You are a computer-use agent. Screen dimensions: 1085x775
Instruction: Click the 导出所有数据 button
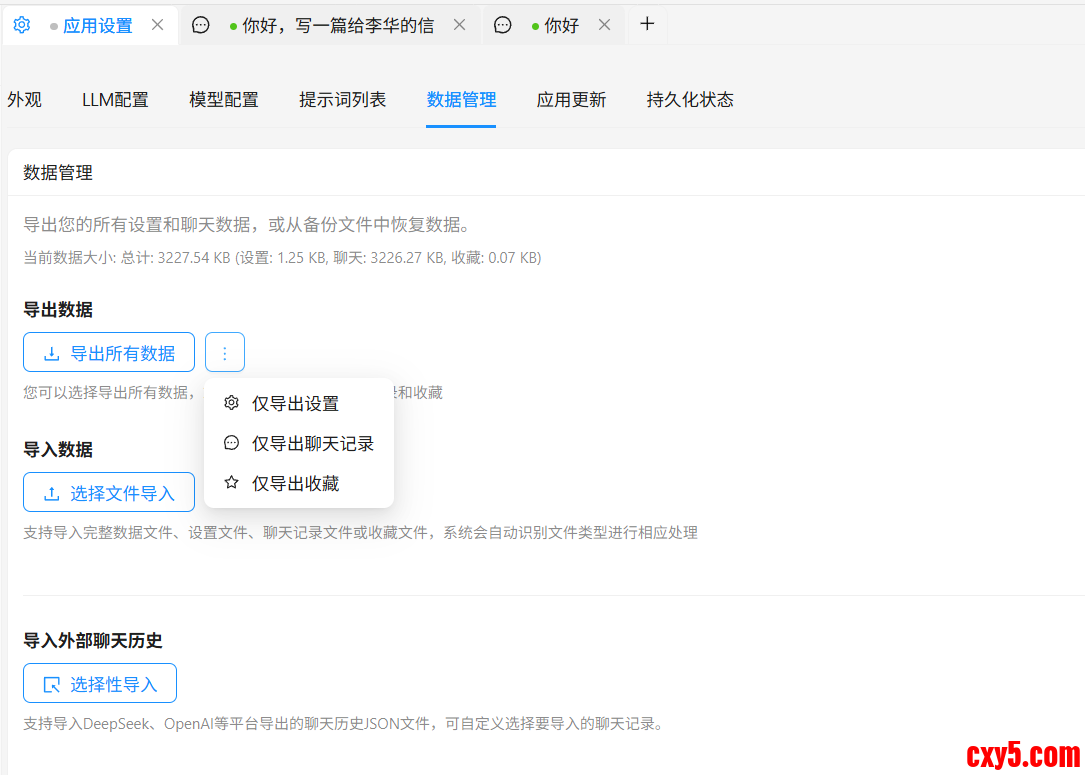click(x=109, y=353)
